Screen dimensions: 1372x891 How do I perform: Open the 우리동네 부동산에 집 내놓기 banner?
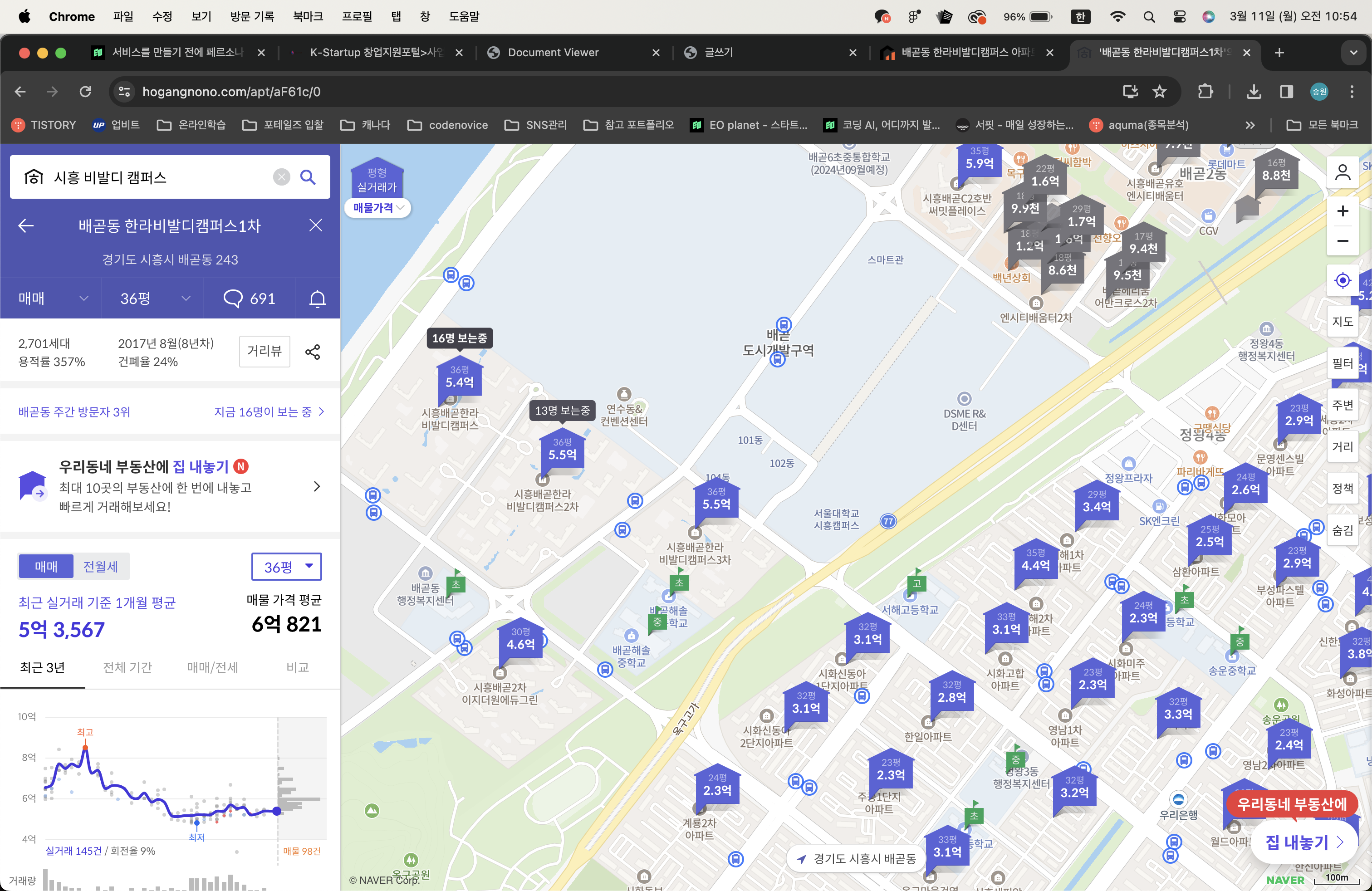(170, 486)
